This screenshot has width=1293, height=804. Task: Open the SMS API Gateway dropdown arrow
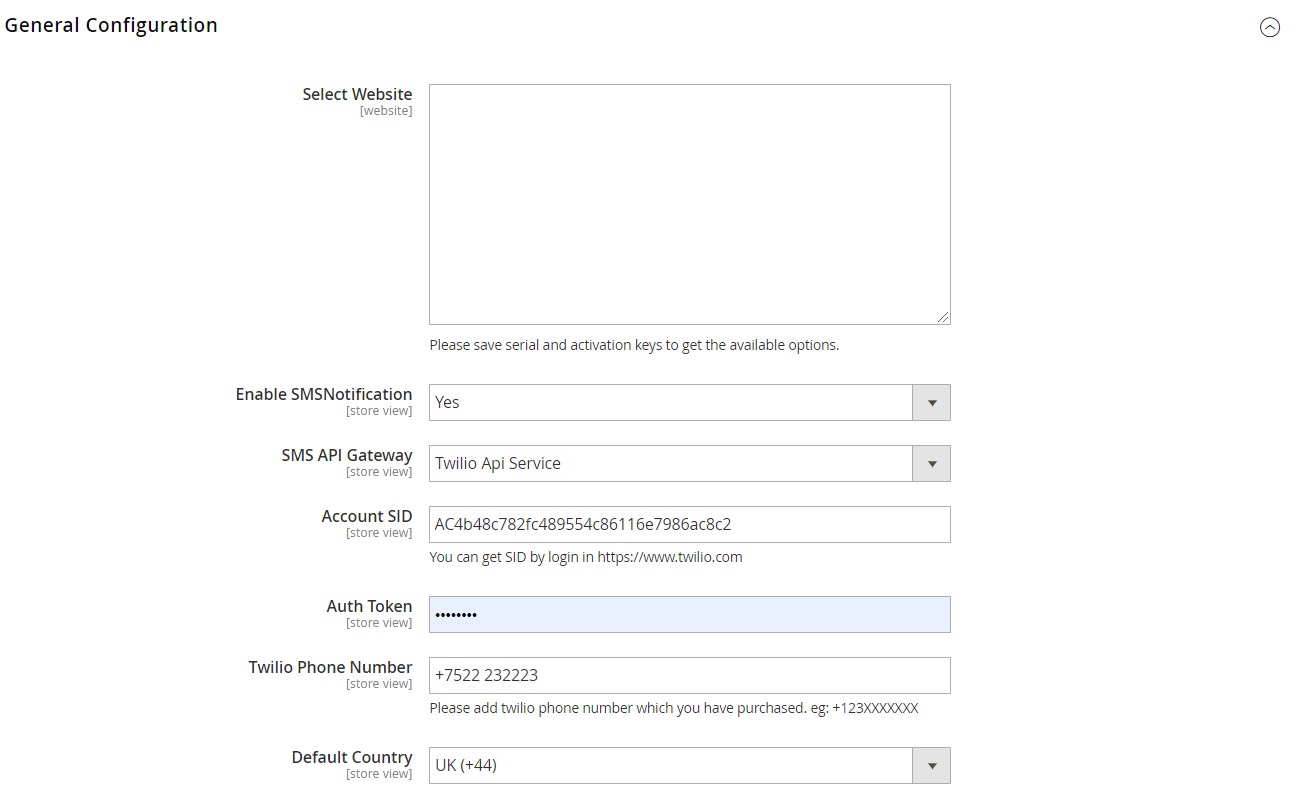pyautogui.click(x=931, y=464)
